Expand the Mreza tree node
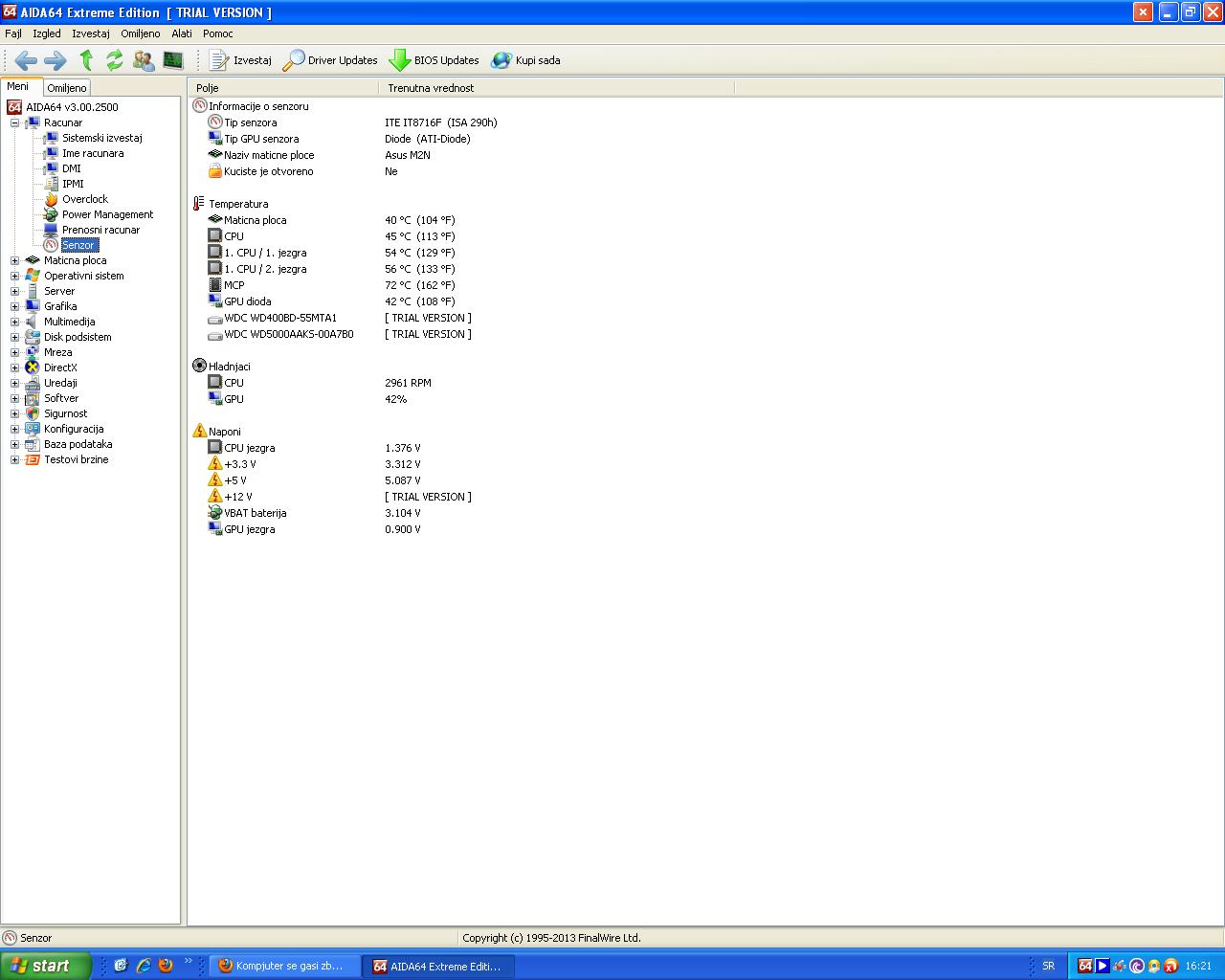The width and height of the screenshot is (1225, 980). pyautogui.click(x=14, y=352)
